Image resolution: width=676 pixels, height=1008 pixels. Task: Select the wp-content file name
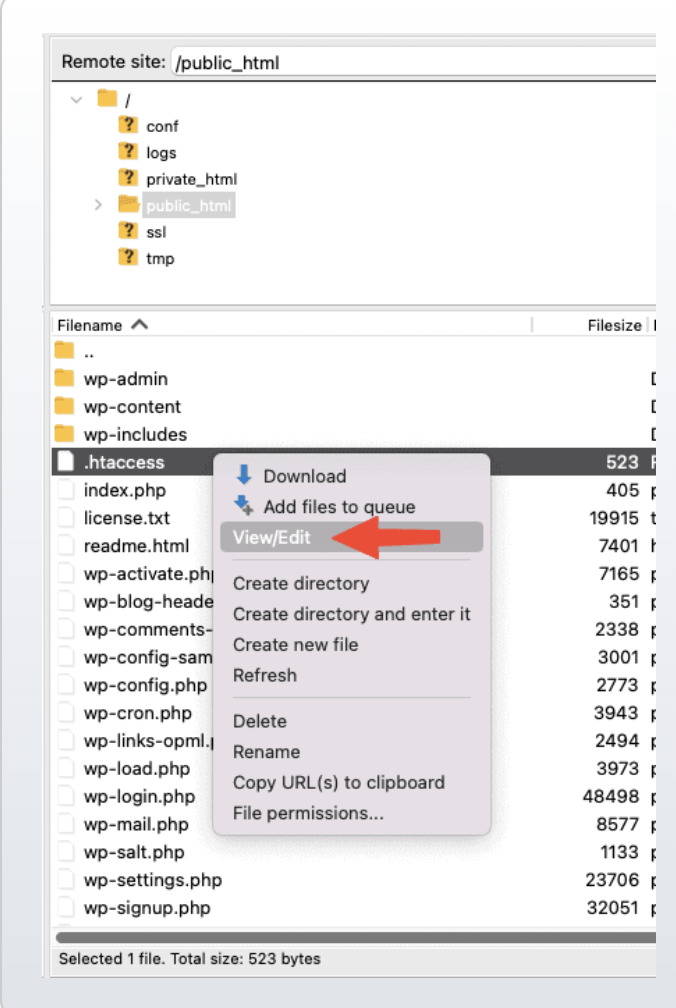(x=132, y=406)
